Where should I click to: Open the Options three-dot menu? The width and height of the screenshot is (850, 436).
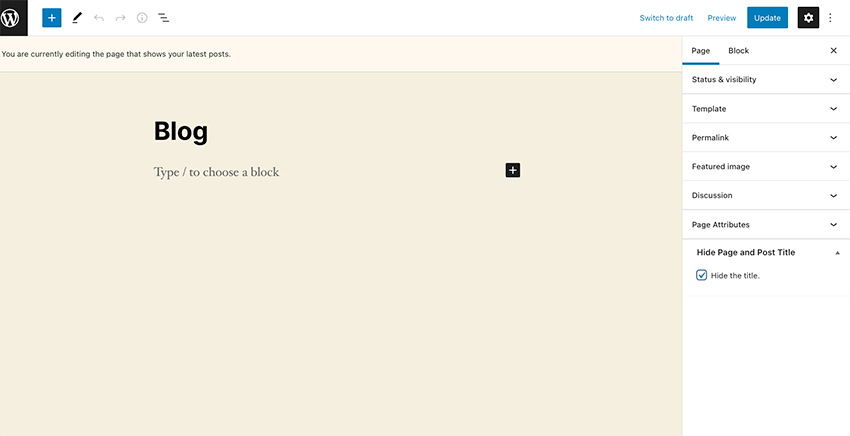point(830,18)
